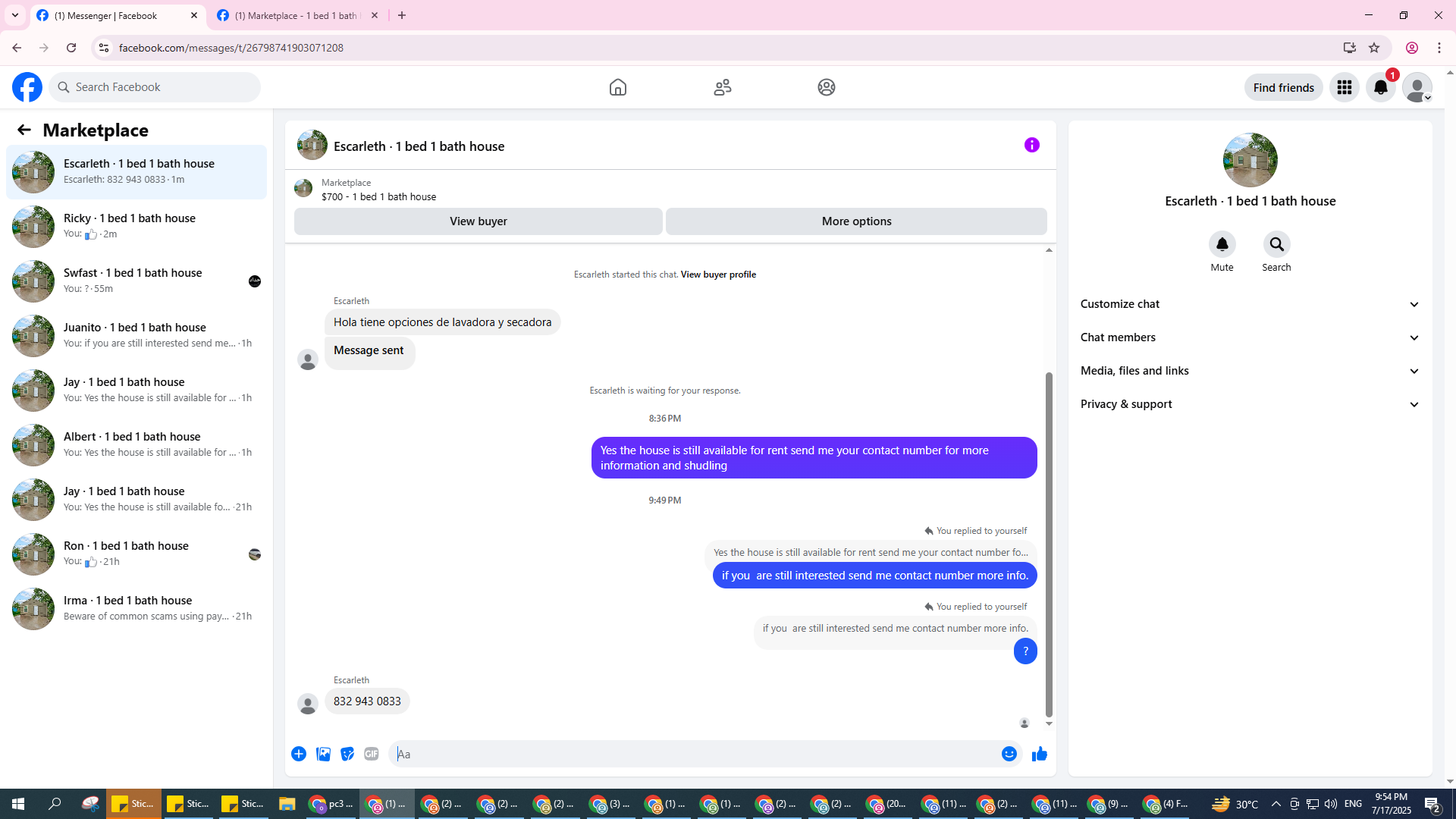Close the Marketplace browser tab

375,15
